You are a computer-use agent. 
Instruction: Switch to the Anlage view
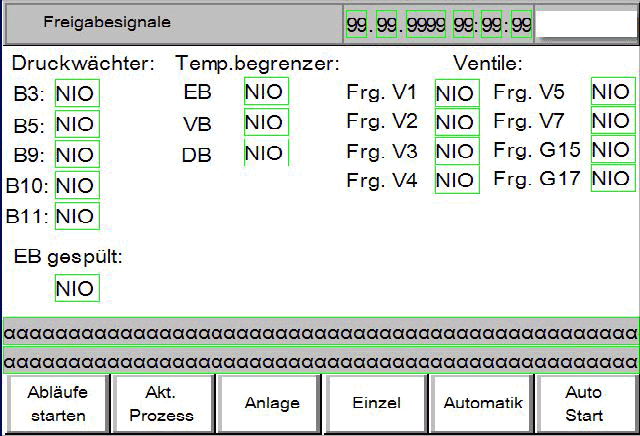coord(271,403)
